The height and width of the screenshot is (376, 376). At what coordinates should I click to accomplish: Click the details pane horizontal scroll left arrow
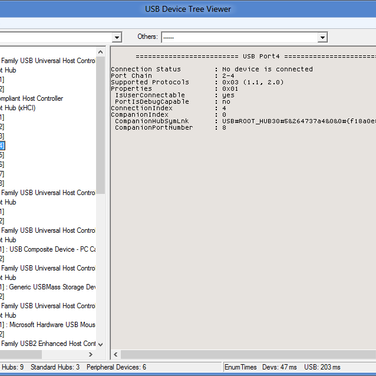pos(116,354)
